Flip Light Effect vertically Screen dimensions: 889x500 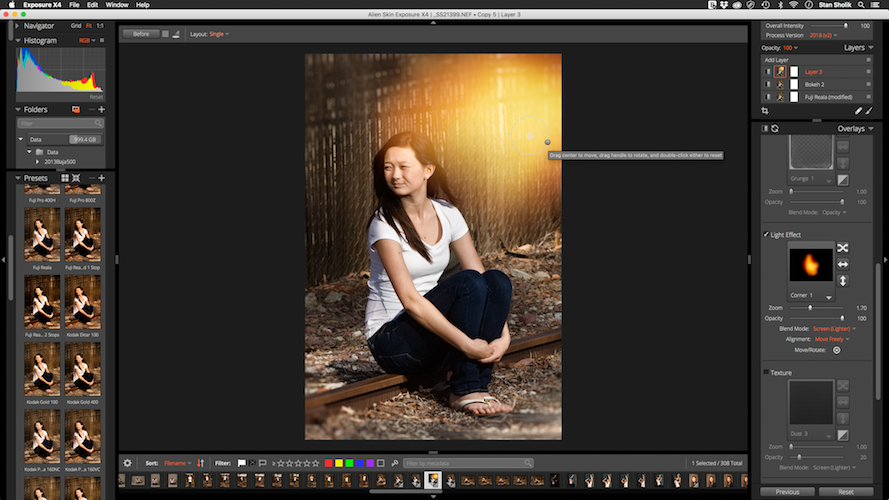[x=843, y=281]
